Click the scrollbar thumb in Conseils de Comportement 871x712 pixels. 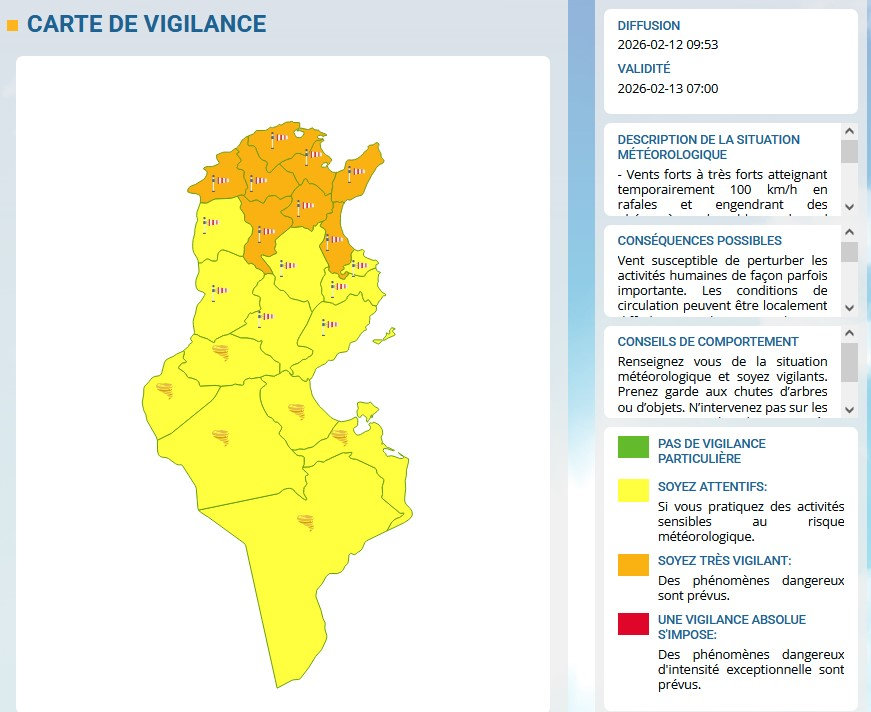(x=849, y=362)
